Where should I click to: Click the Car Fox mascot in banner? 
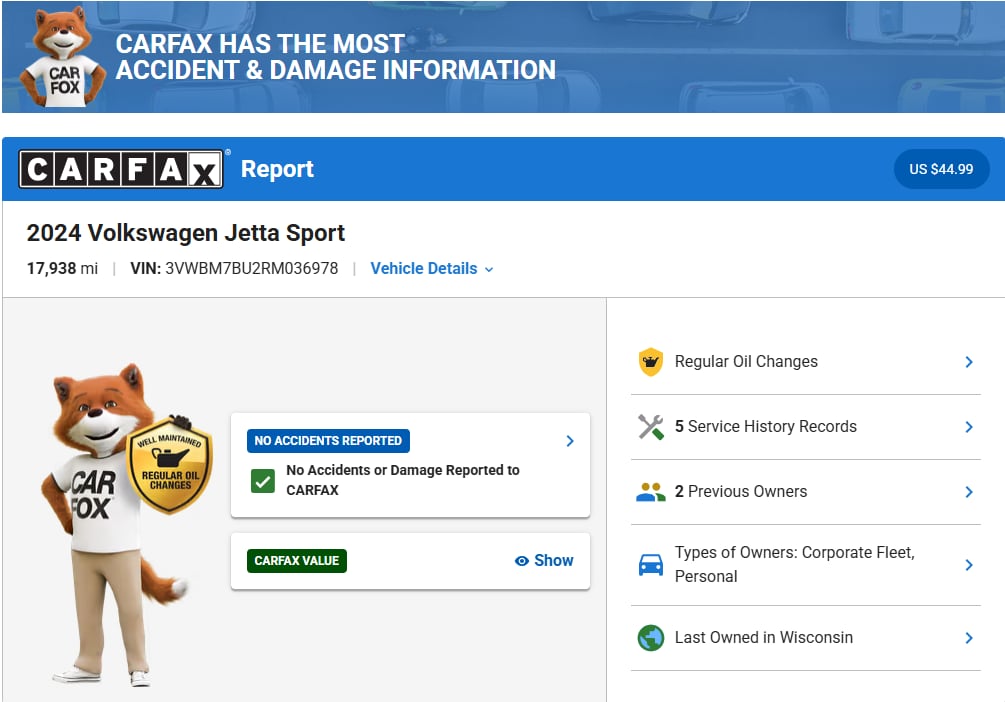(62, 57)
